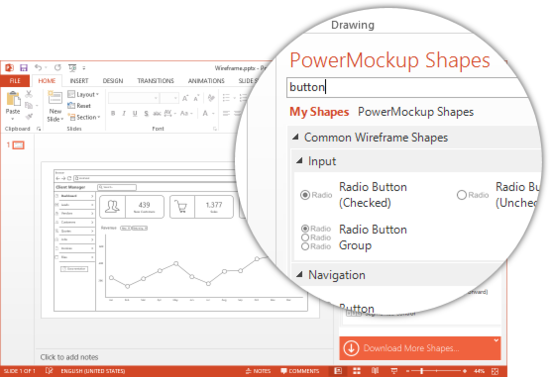The image size is (550, 377).
Task: Open the font name combo box
Action: click(133, 98)
